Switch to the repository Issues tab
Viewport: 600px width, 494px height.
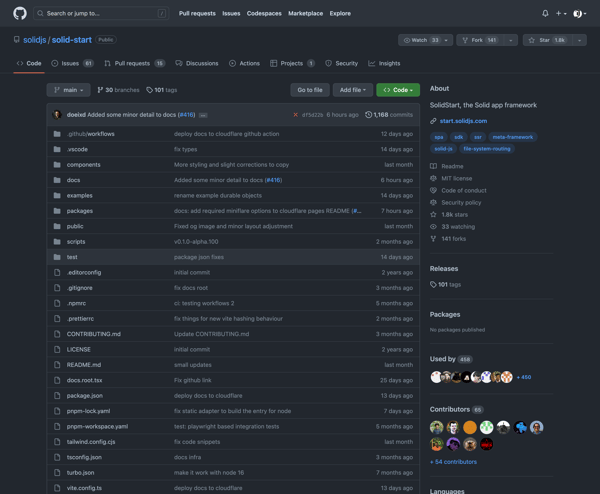tap(72, 64)
